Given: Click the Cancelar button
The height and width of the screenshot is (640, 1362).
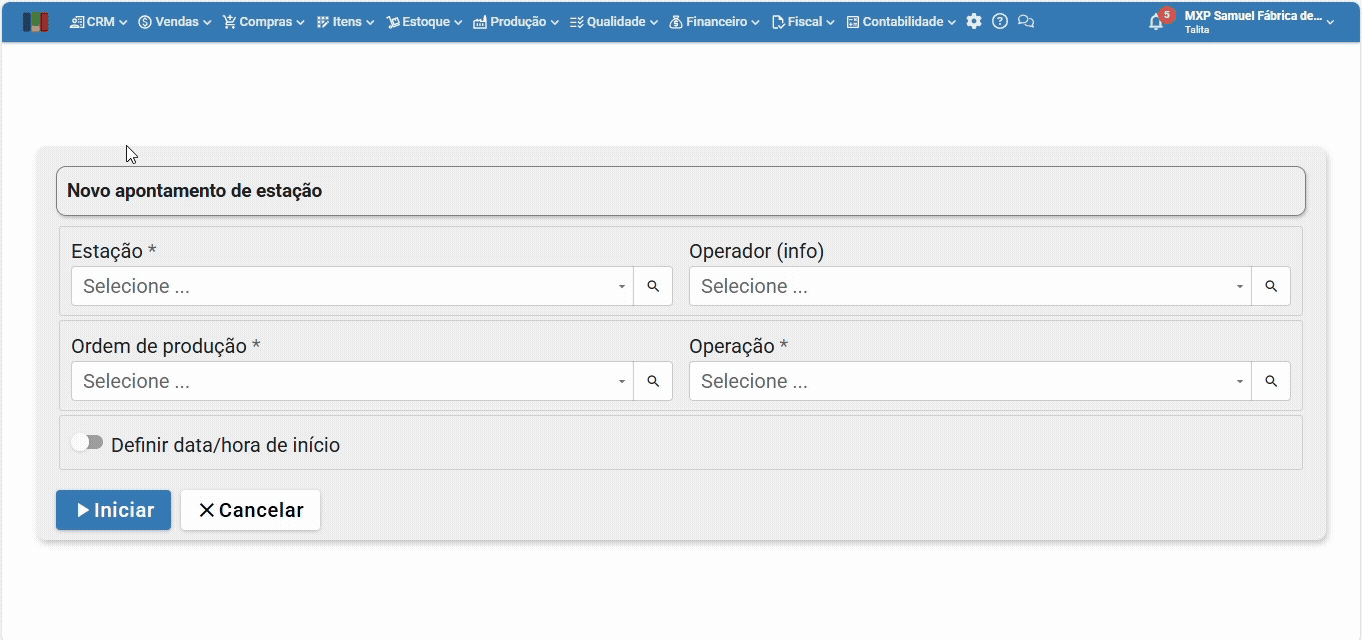Looking at the screenshot, I should 250,510.
